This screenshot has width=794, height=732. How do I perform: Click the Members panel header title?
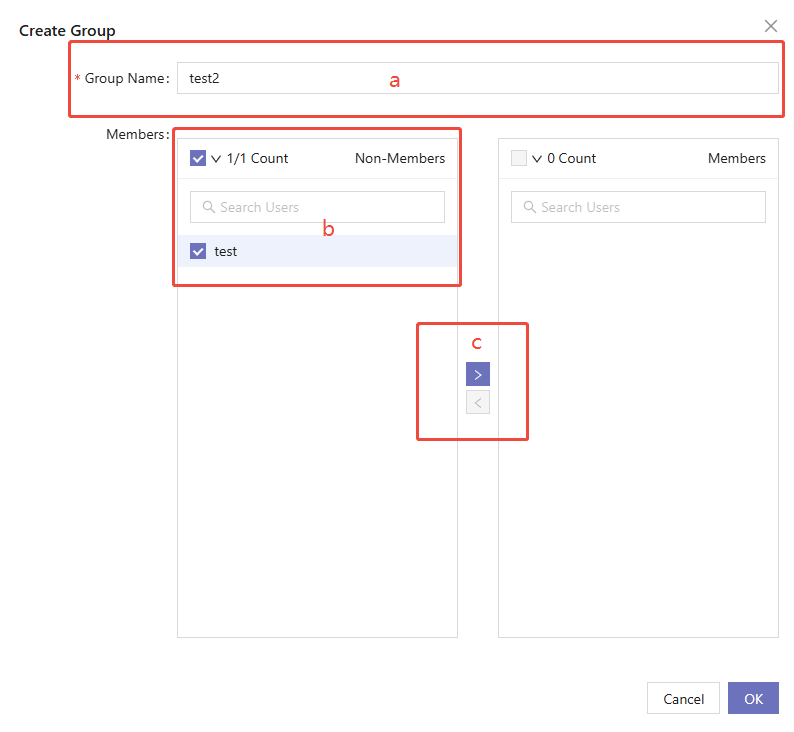coord(736,158)
